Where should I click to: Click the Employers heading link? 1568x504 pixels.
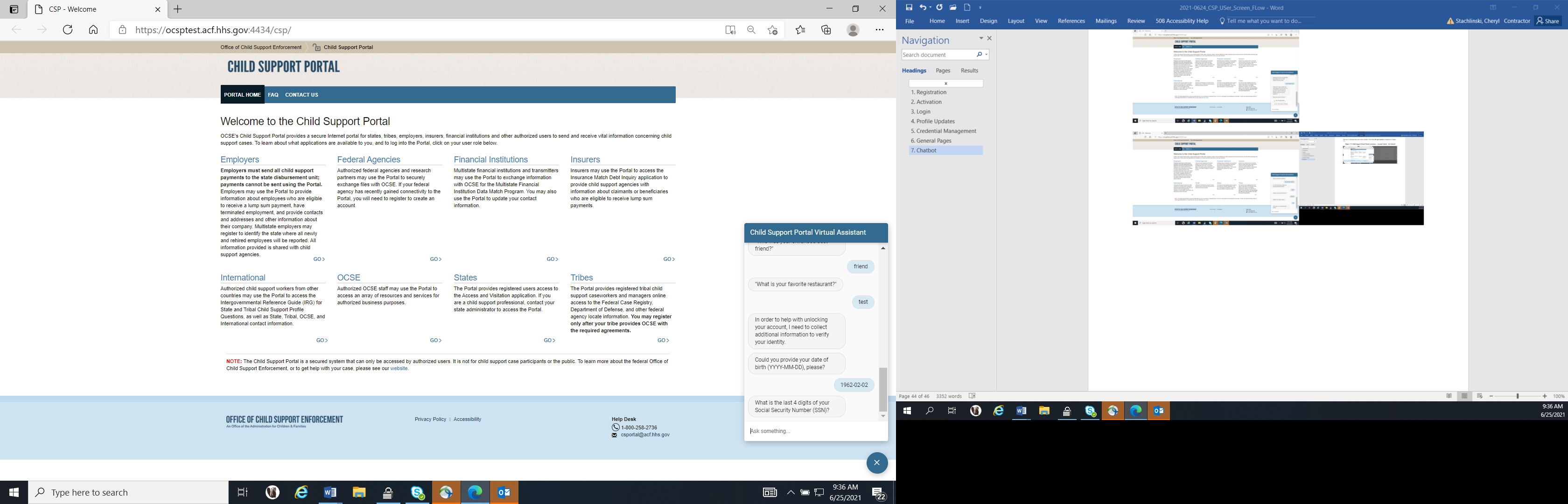tap(240, 160)
